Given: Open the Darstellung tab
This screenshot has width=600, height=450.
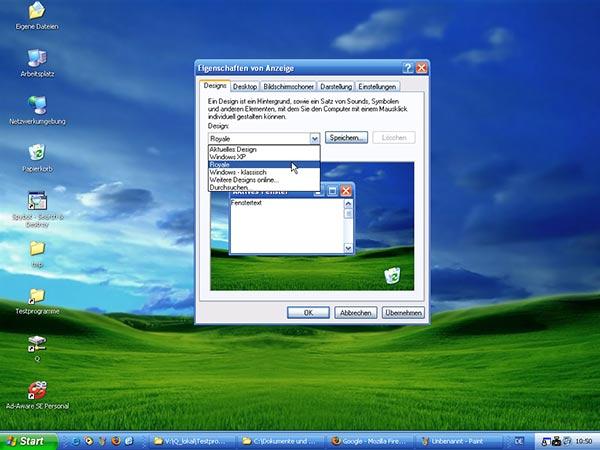Looking at the screenshot, I should tap(336, 87).
